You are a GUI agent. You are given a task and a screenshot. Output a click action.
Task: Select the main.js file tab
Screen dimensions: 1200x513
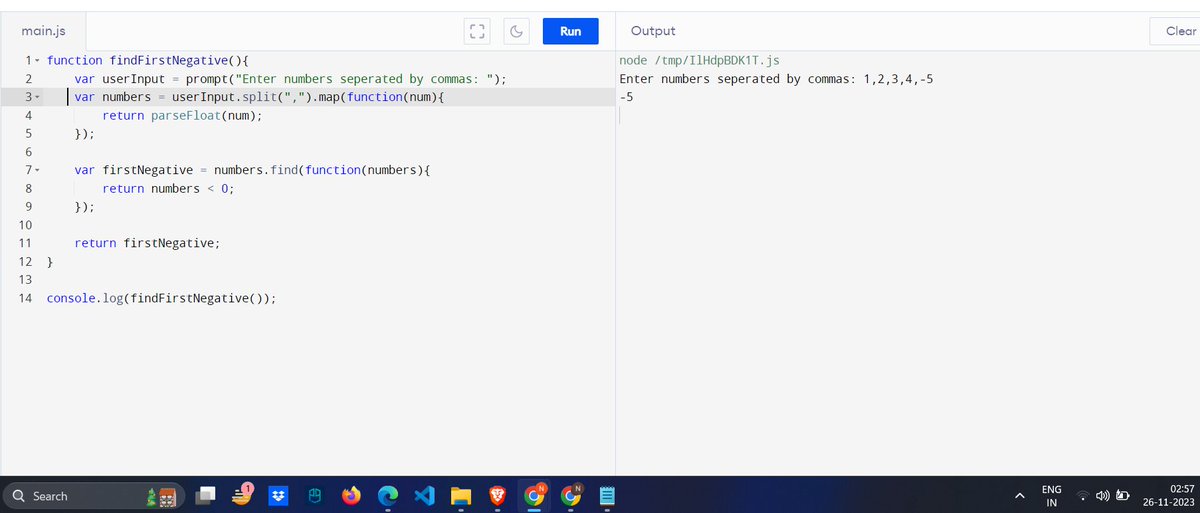(43, 31)
